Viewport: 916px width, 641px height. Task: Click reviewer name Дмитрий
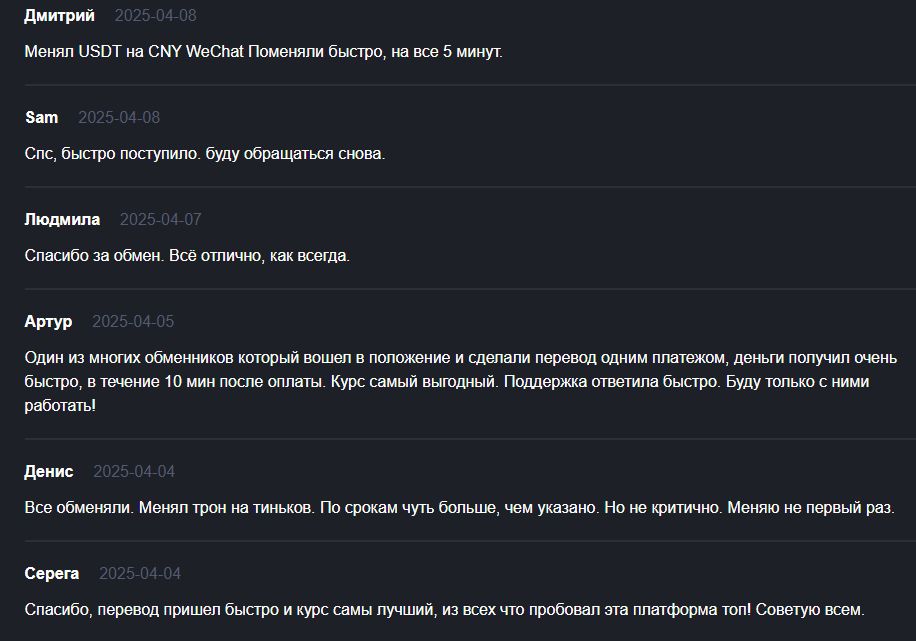coord(59,16)
